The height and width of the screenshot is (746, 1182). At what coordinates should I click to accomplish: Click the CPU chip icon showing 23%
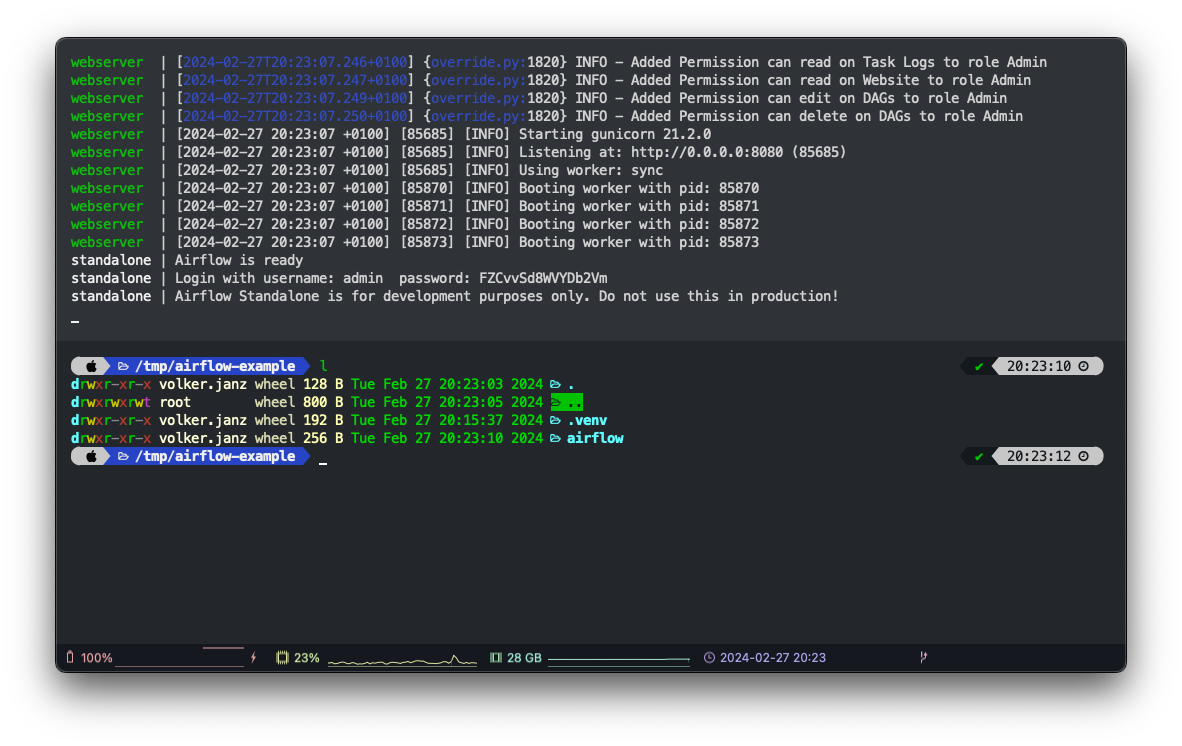click(x=282, y=658)
